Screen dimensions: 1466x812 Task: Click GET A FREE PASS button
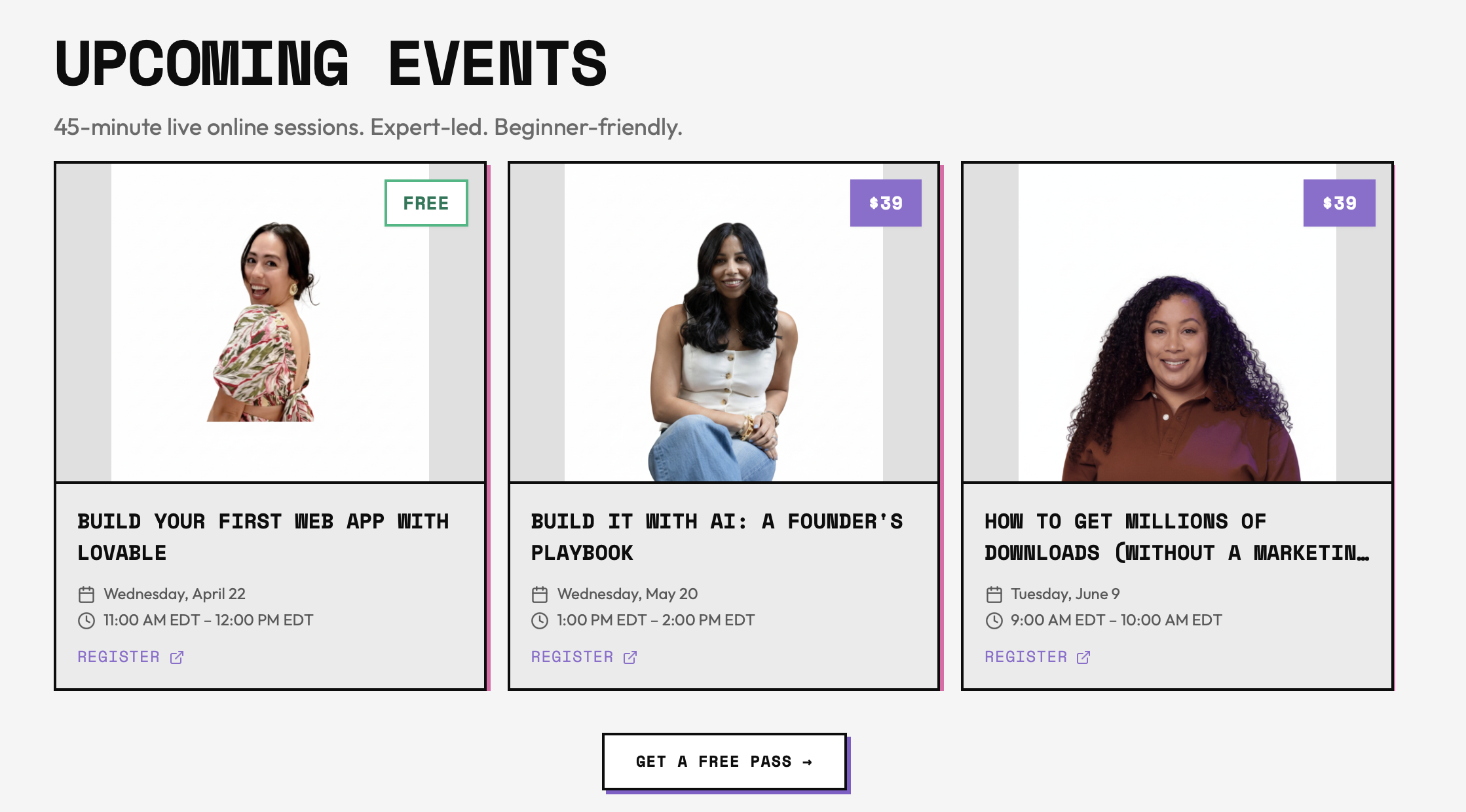pyautogui.click(x=724, y=761)
